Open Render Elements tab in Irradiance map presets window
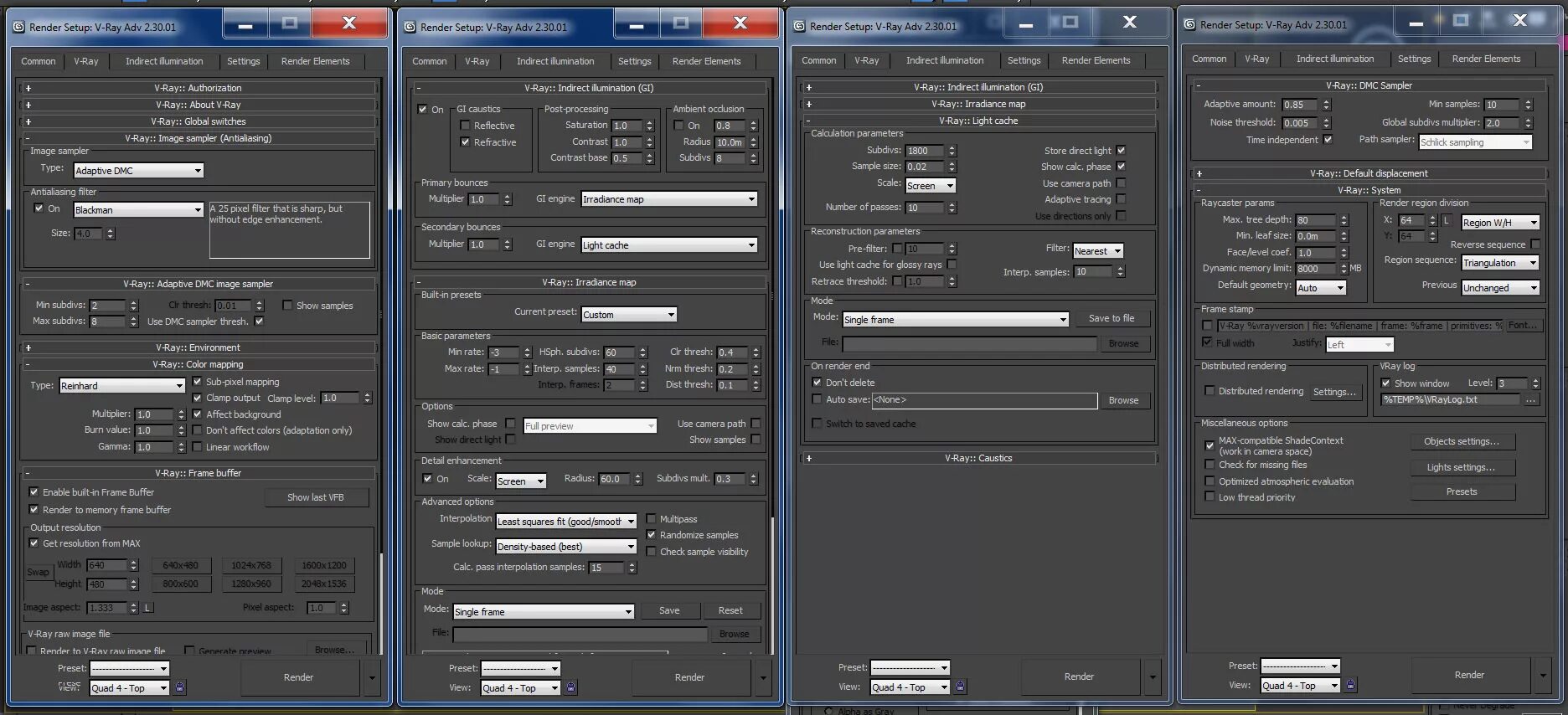Image resolution: width=1568 pixels, height=715 pixels. 706,61
